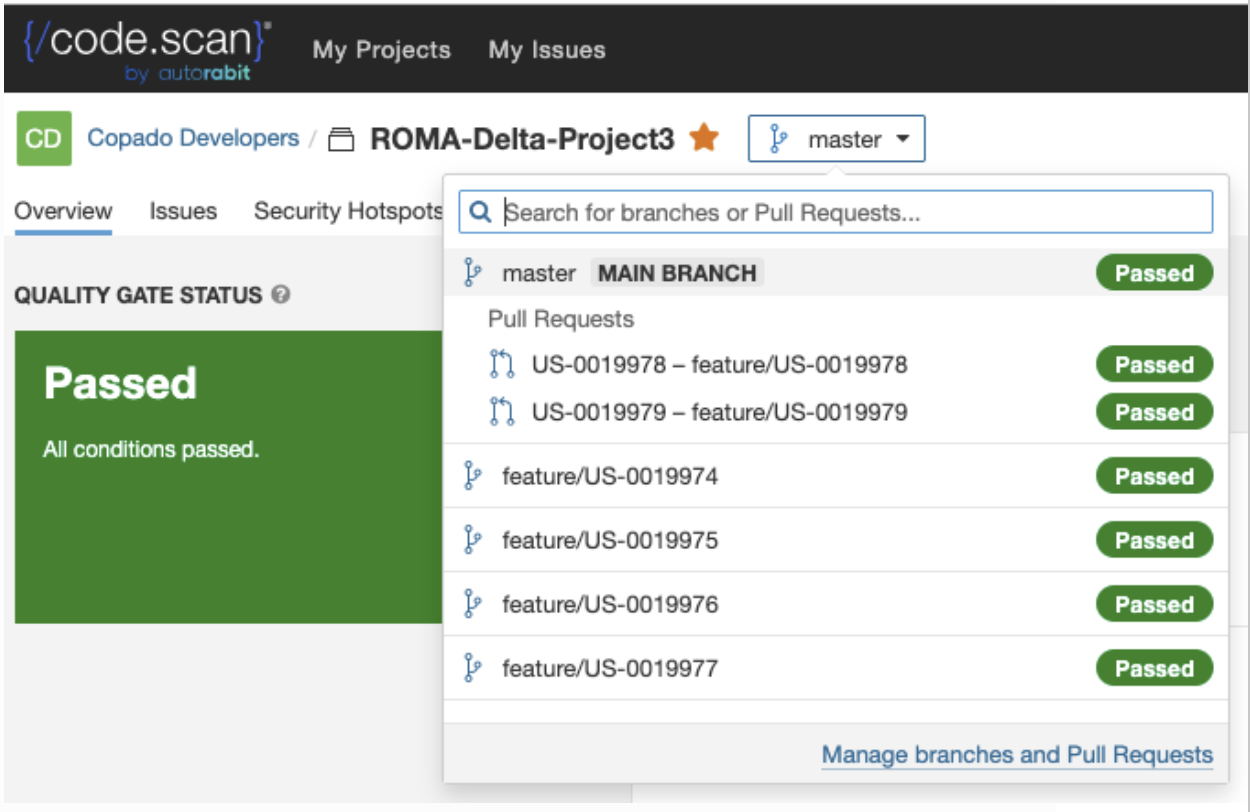The width and height of the screenshot is (1250, 812).
Task: Open the Security Hotspots tab
Action: click(x=348, y=211)
